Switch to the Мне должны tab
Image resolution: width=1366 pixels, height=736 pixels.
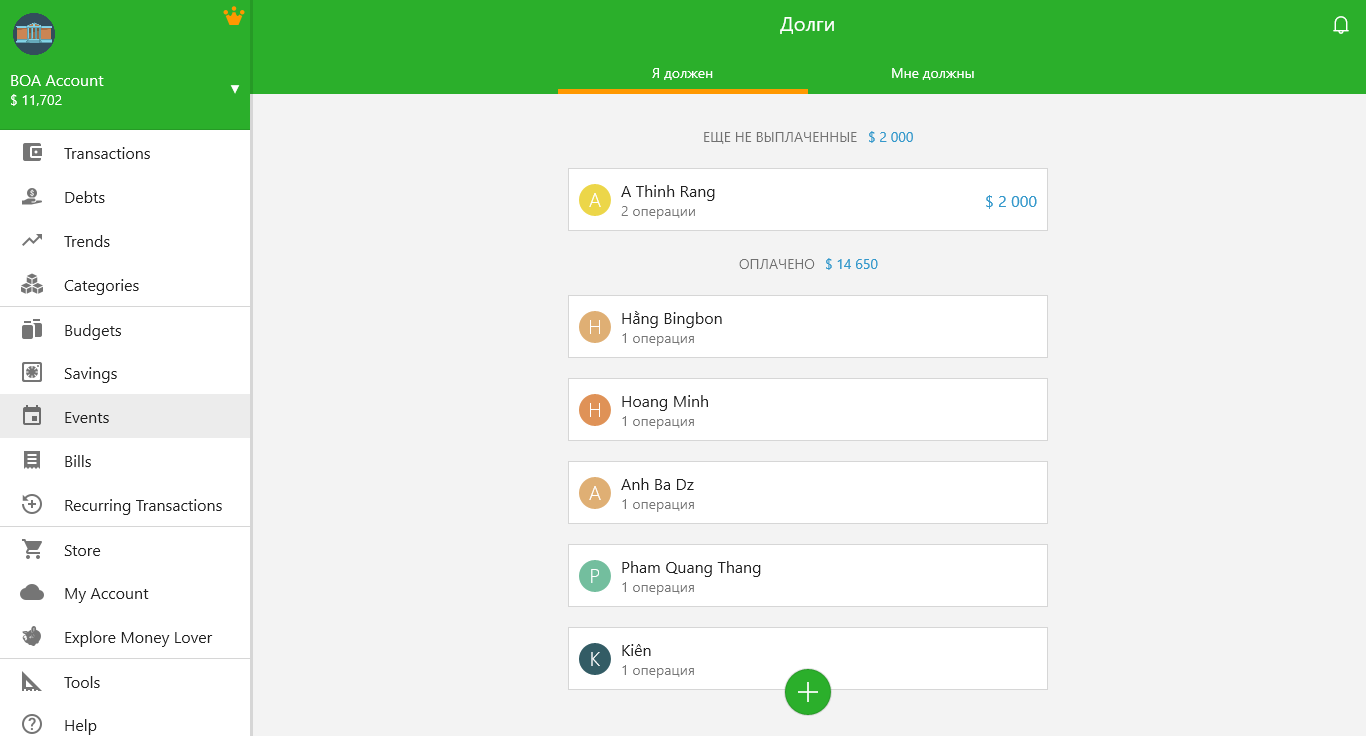(932, 73)
